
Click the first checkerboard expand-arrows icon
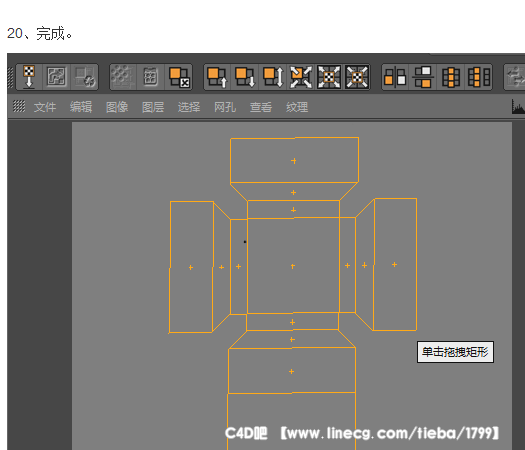pos(329,77)
